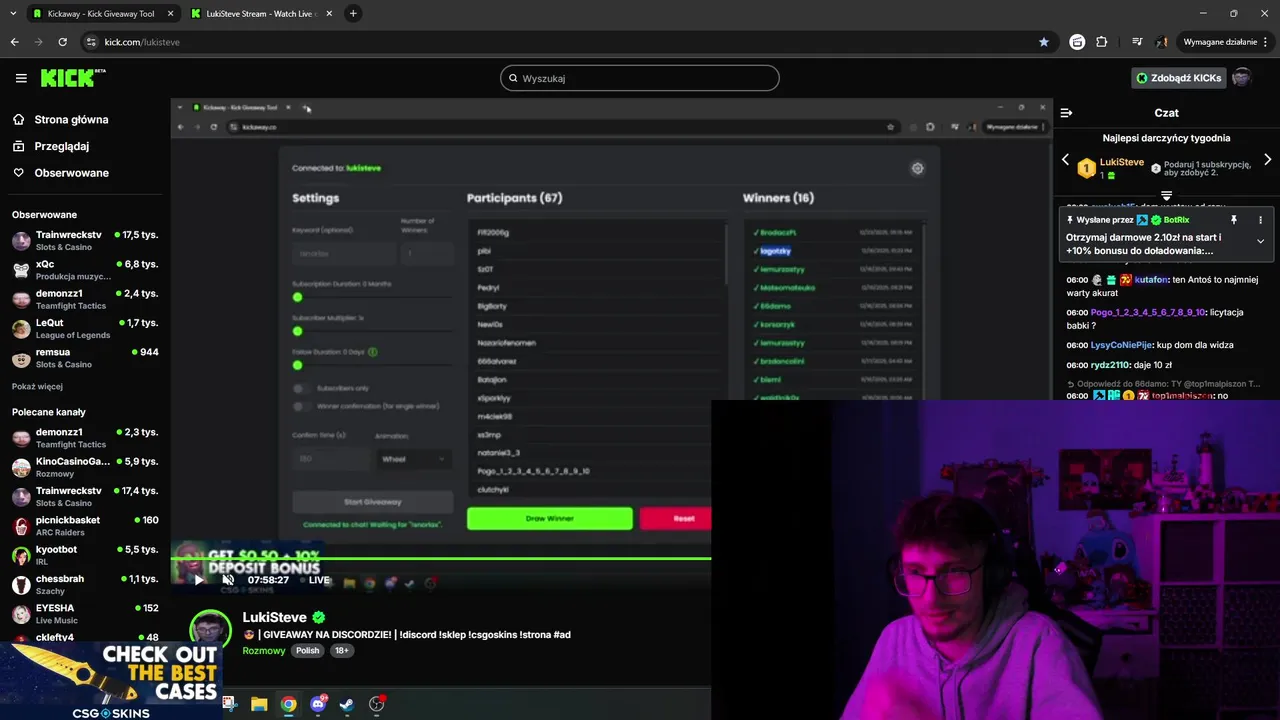Open picnickbasket recommended channel
The image size is (1280, 720).
click(85, 526)
